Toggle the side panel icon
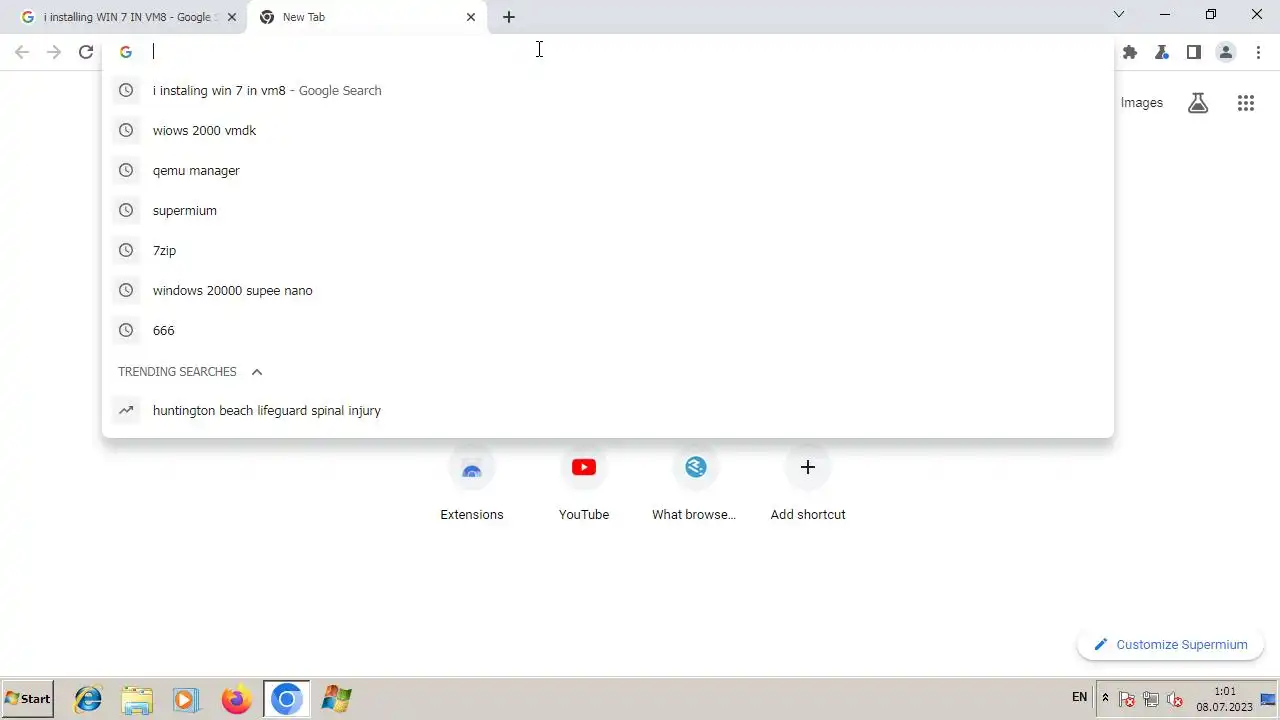 [1194, 52]
